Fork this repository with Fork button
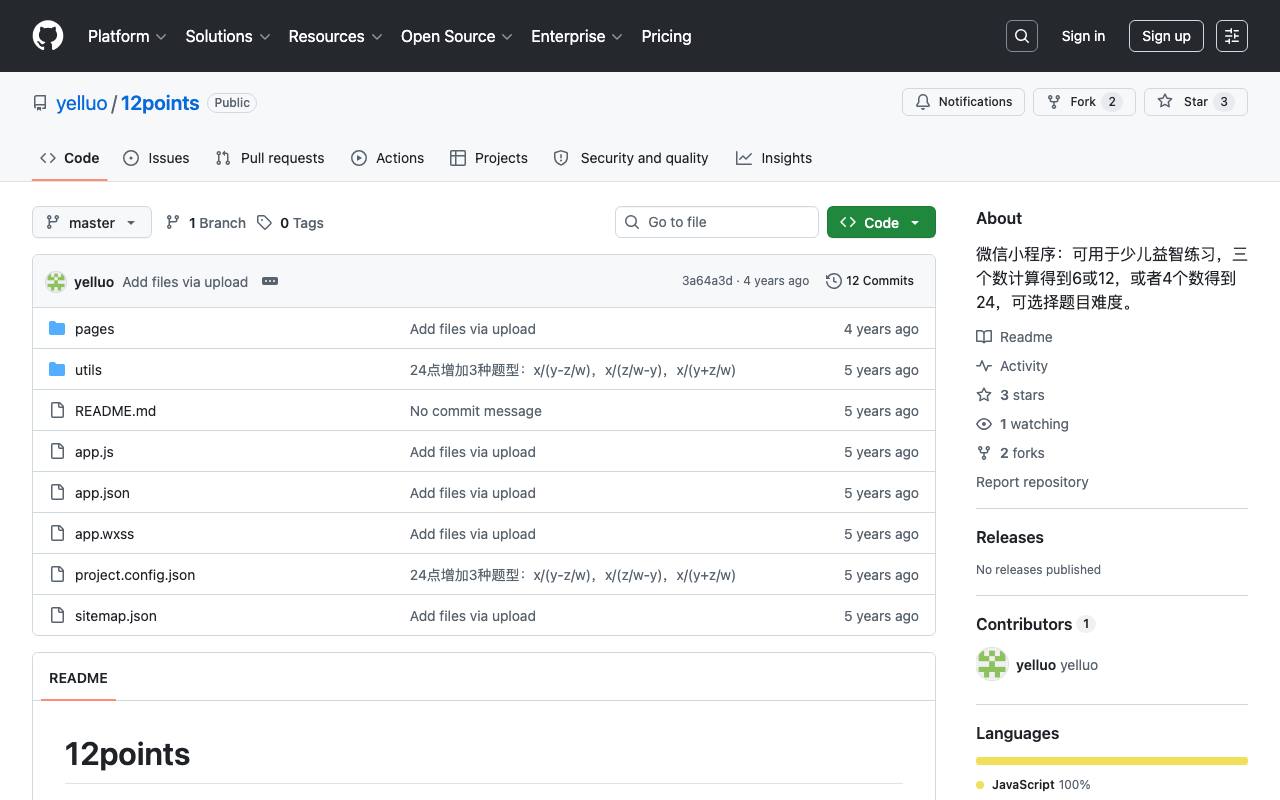The height and width of the screenshot is (800, 1280). pyautogui.click(x=1084, y=102)
